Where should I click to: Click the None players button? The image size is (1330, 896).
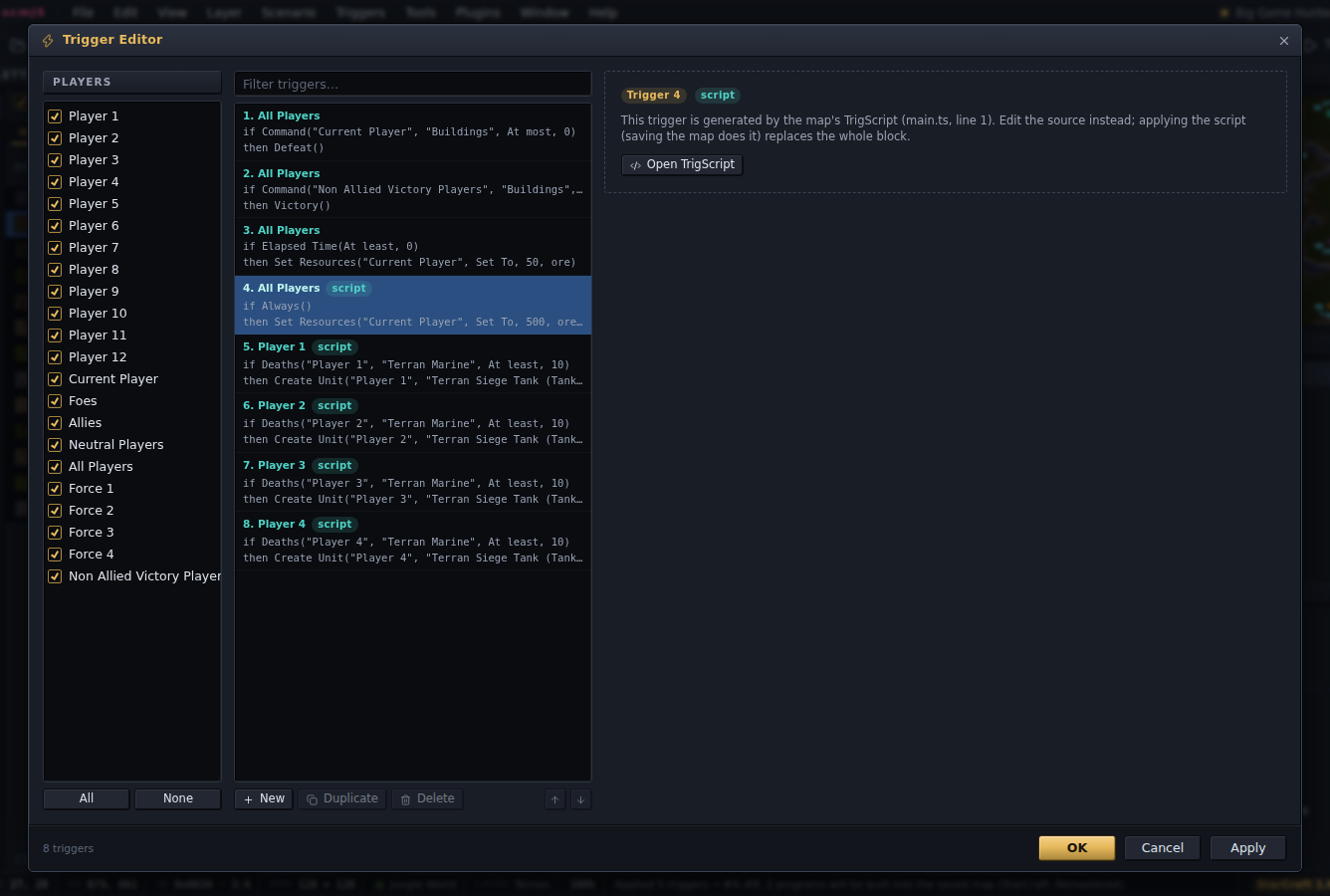(178, 798)
